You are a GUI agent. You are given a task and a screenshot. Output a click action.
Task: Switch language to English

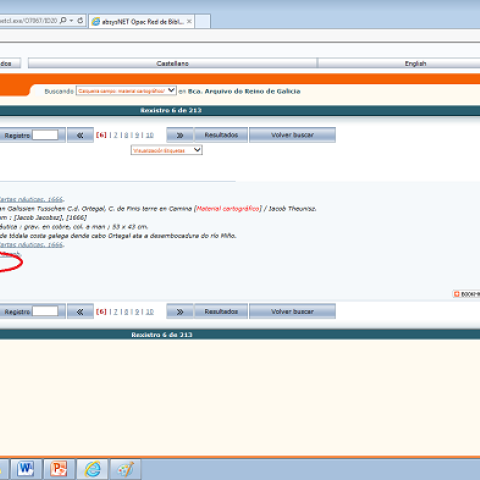pyautogui.click(x=415, y=63)
